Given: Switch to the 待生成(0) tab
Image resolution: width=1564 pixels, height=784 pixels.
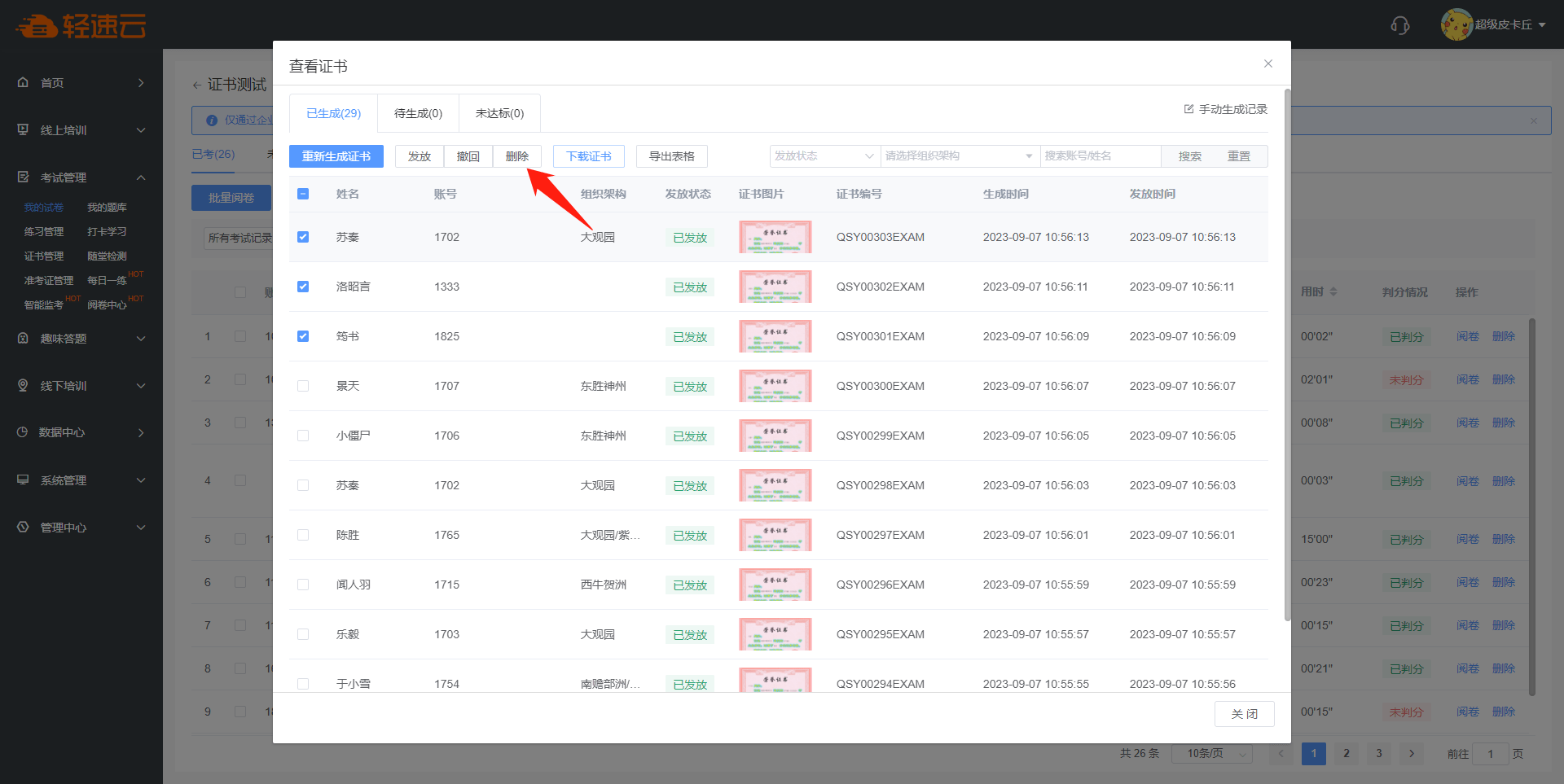Looking at the screenshot, I should click(418, 113).
